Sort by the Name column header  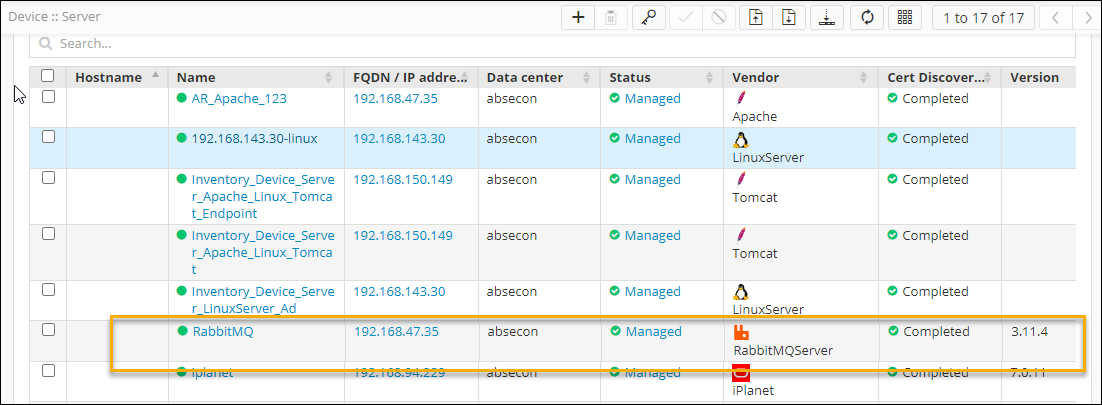click(255, 77)
